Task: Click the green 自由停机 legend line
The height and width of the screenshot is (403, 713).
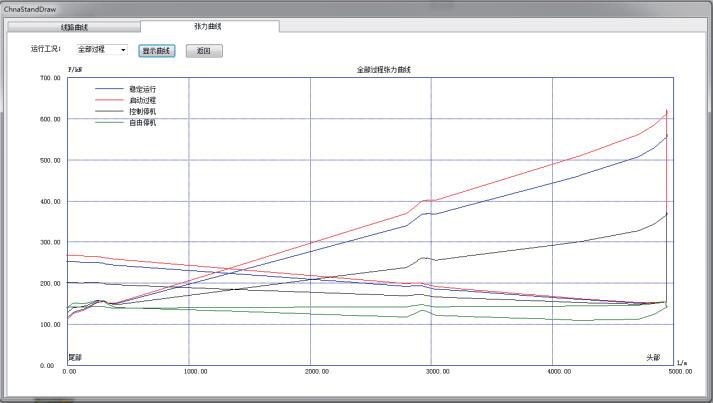Action: (x=109, y=122)
